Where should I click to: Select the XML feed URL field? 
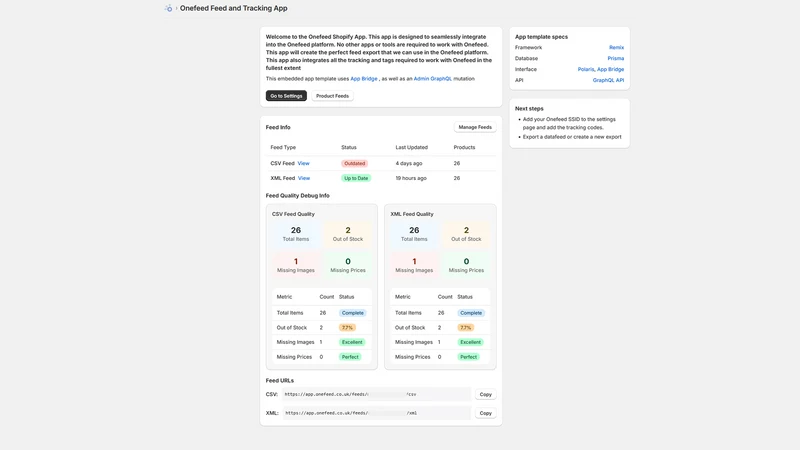pos(377,413)
